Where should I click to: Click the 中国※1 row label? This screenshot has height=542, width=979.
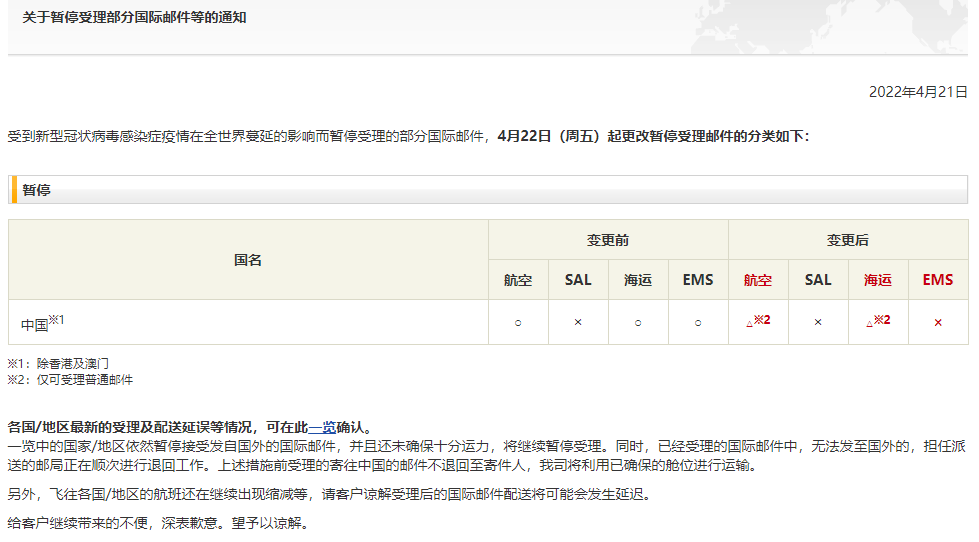pos(42,323)
